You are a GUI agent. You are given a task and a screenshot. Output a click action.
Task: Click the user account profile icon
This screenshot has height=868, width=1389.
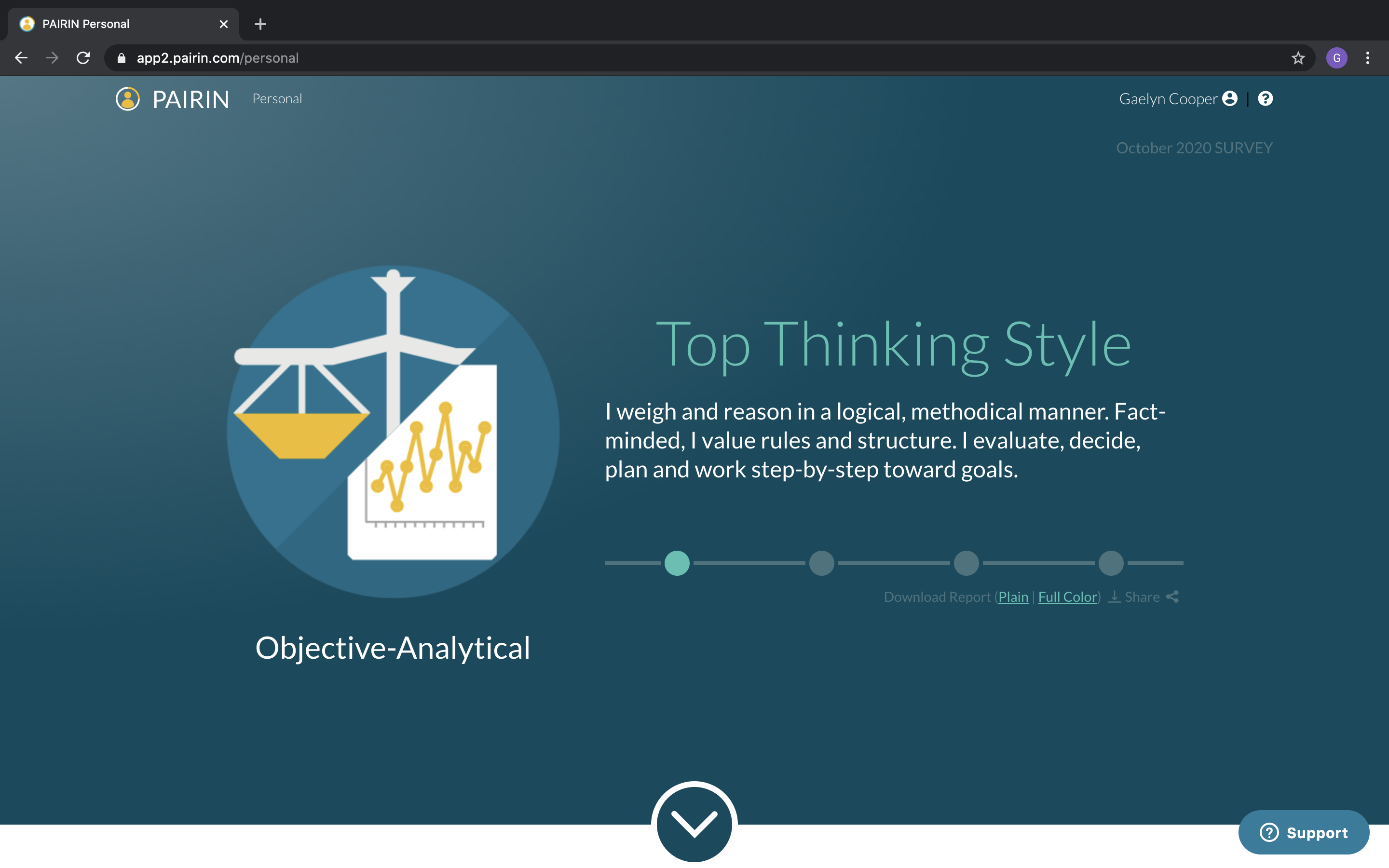pyautogui.click(x=1229, y=99)
